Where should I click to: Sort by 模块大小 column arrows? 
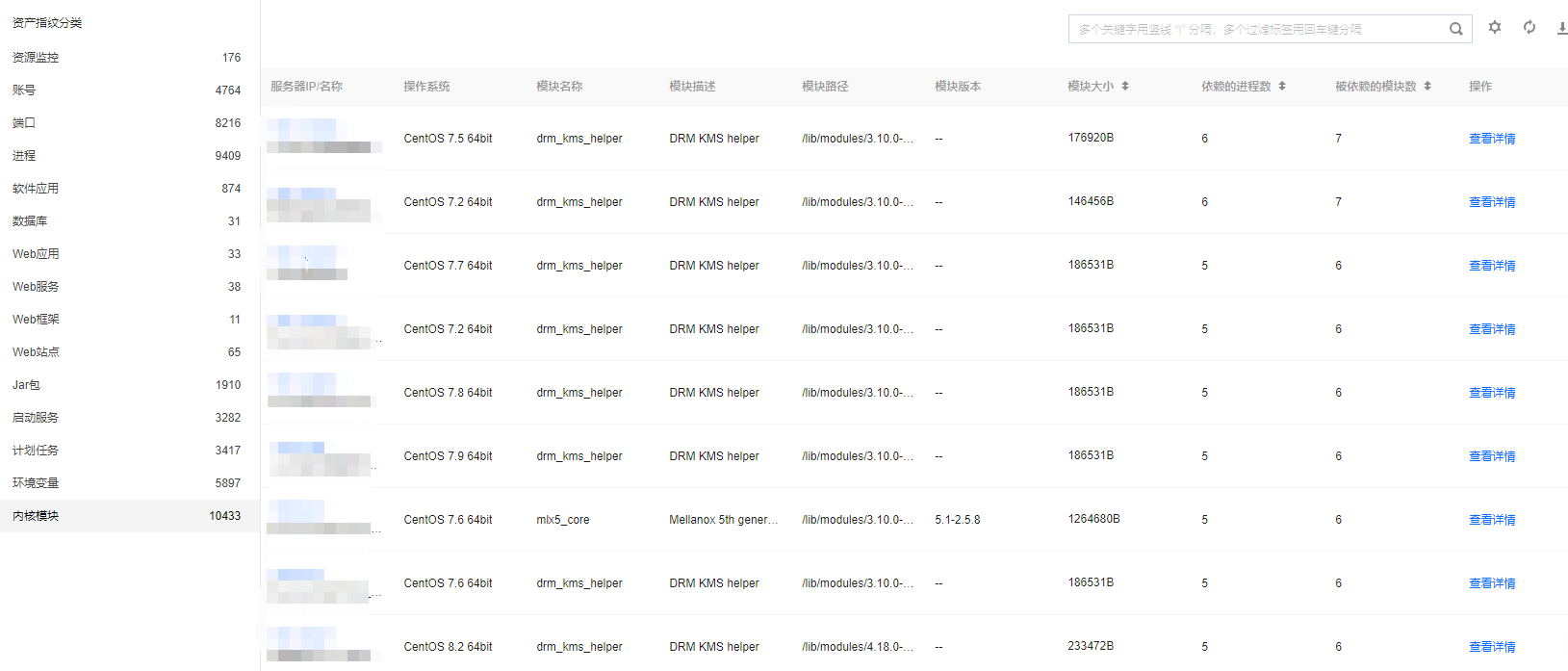1125,87
